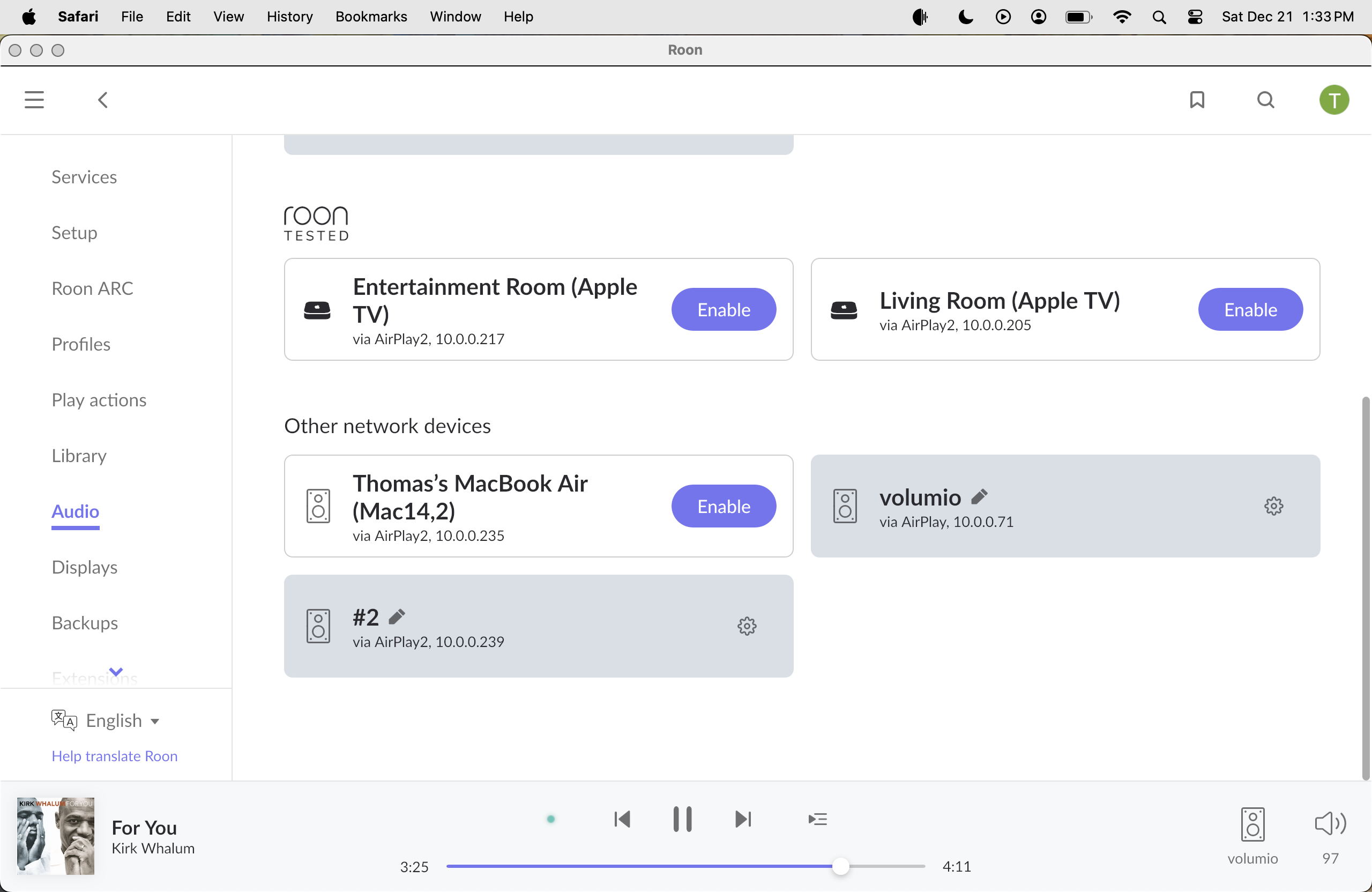This screenshot has height=892, width=1372.
Task: Click the MacBook Air speaker icon
Action: point(318,506)
